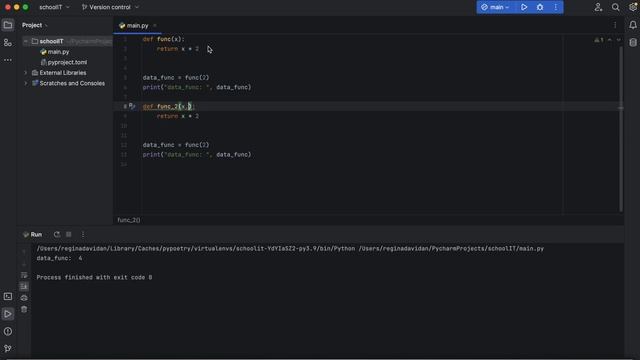Screen dimensions: 640x360
Task: Go to next highlighted problem arrow
Action: pyautogui.click(x=619, y=40)
